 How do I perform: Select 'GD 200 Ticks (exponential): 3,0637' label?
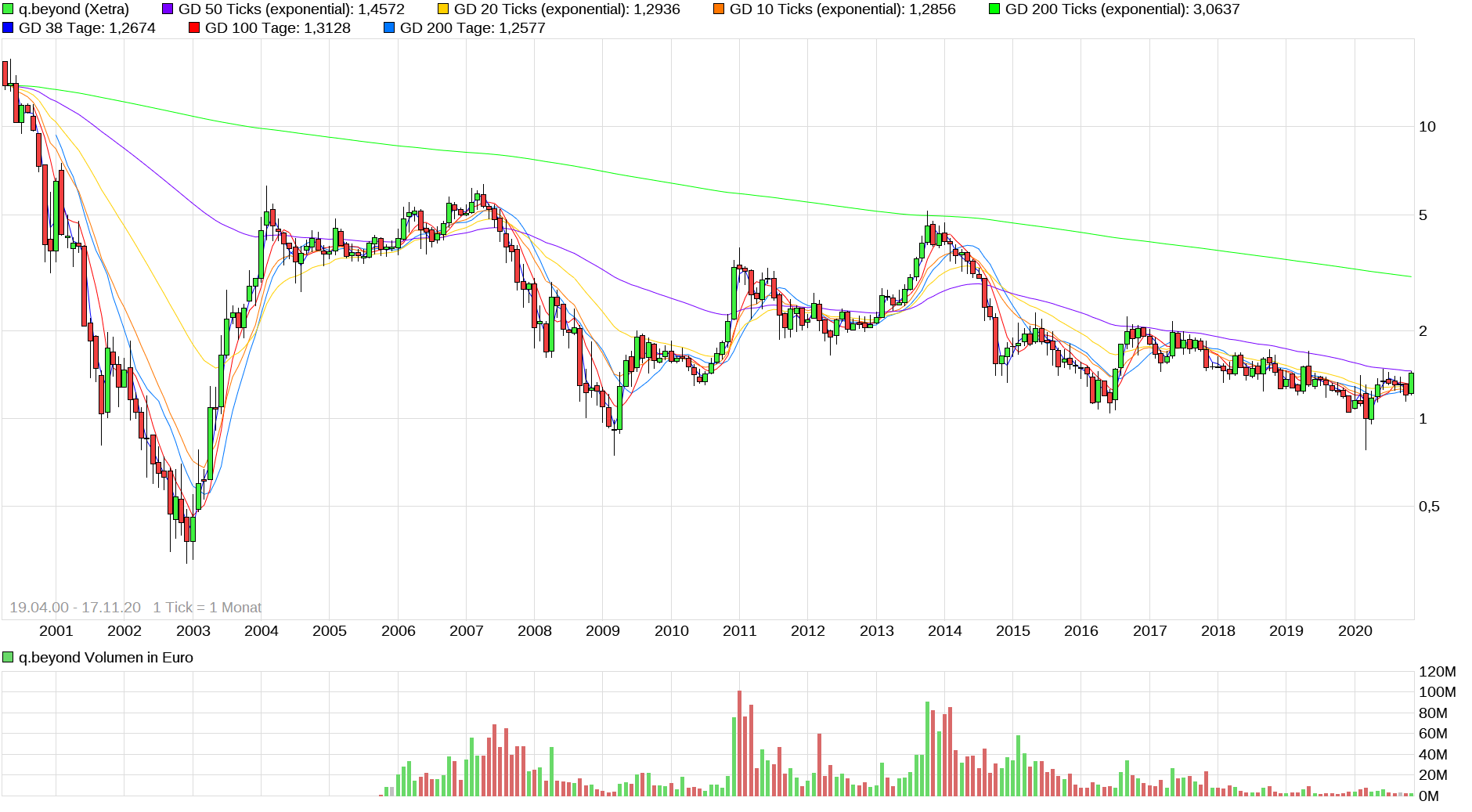pyautogui.click(x=1122, y=9)
